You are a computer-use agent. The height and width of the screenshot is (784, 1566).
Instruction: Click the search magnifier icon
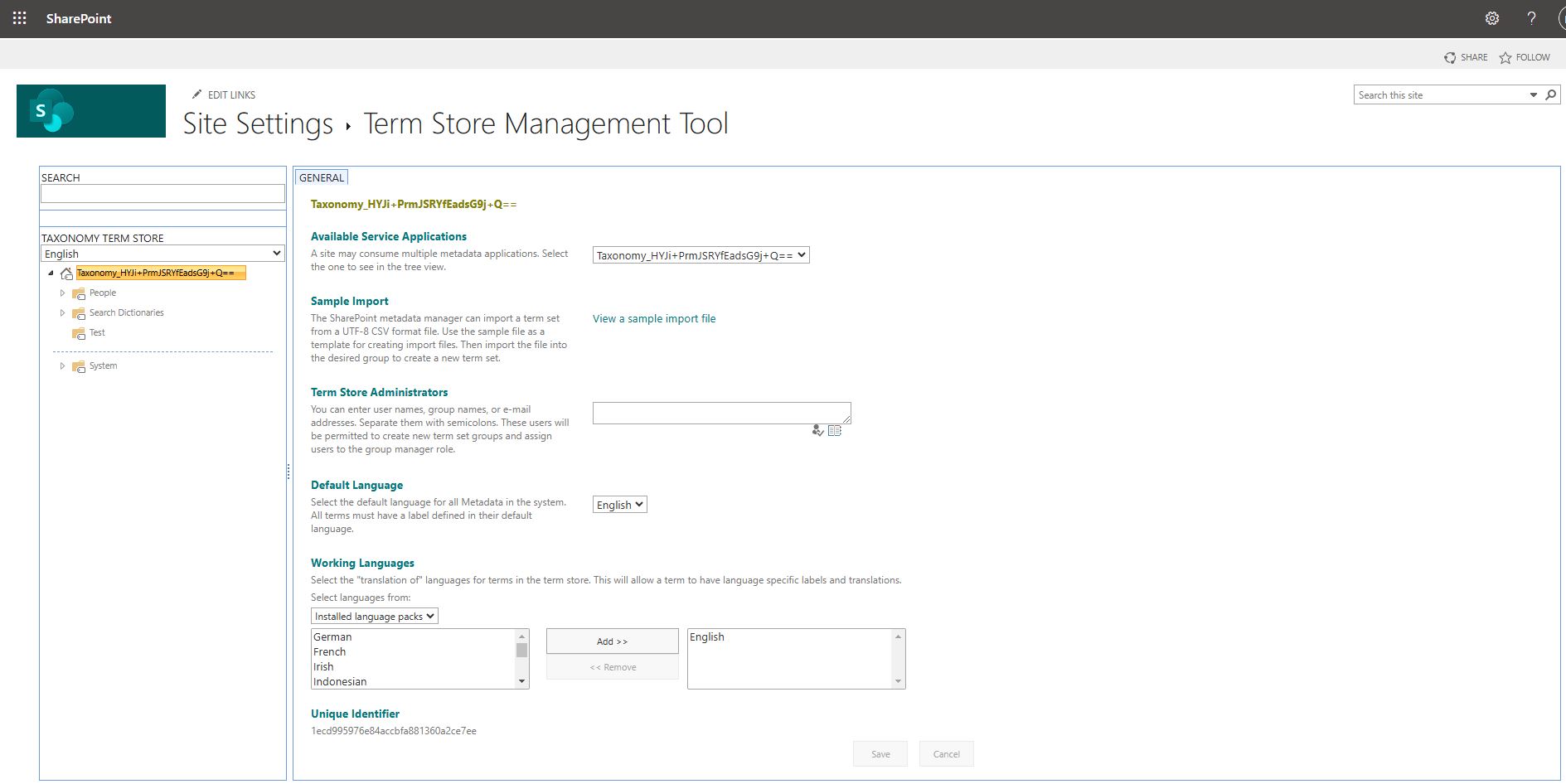[x=1550, y=95]
